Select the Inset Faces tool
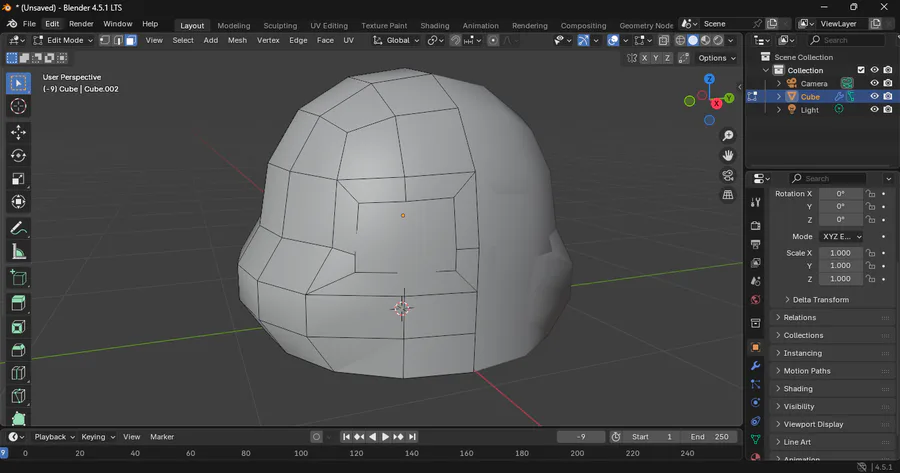The height and width of the screenshot is (473, 900). point(18,327)
